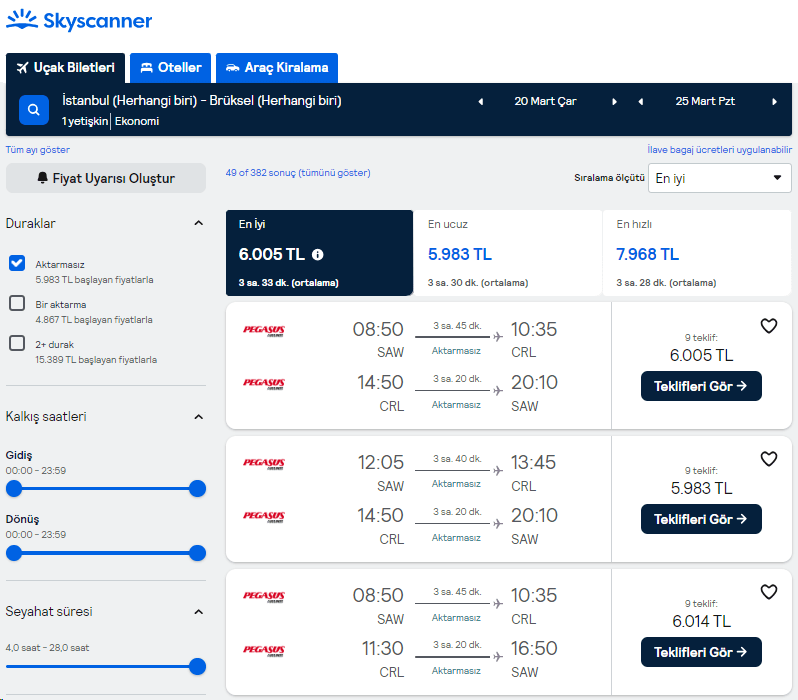Move return date forward past 25 Mart
The image size is (798, 700).
(x=774, y=101)
